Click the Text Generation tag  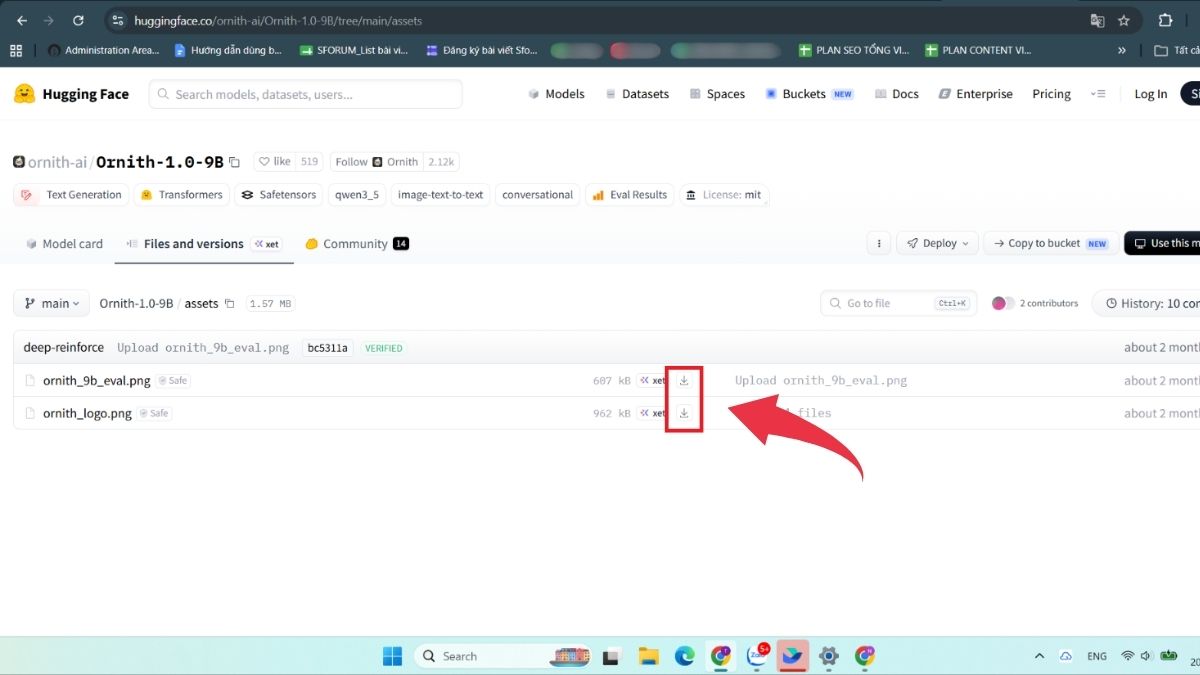click(69, 195)
